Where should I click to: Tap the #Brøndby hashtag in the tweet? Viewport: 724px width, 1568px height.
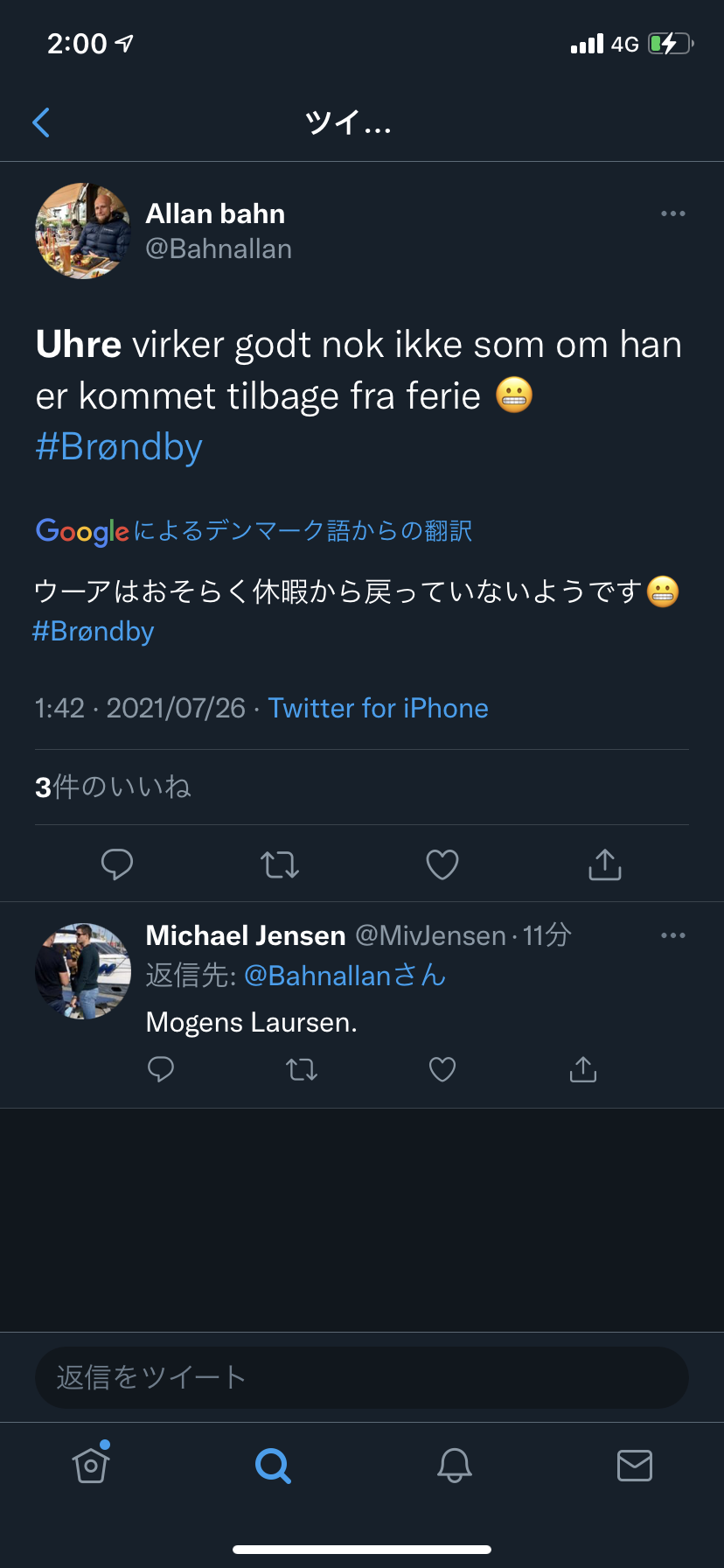(x=119, y=447)
